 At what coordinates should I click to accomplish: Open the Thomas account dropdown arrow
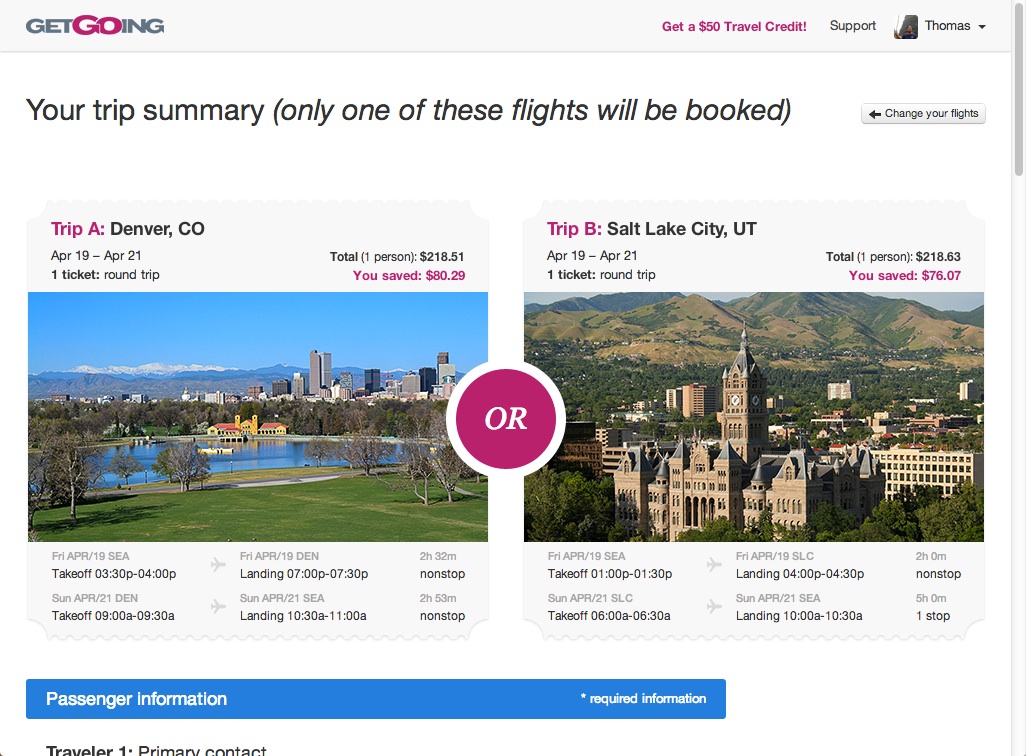point(982,27)
